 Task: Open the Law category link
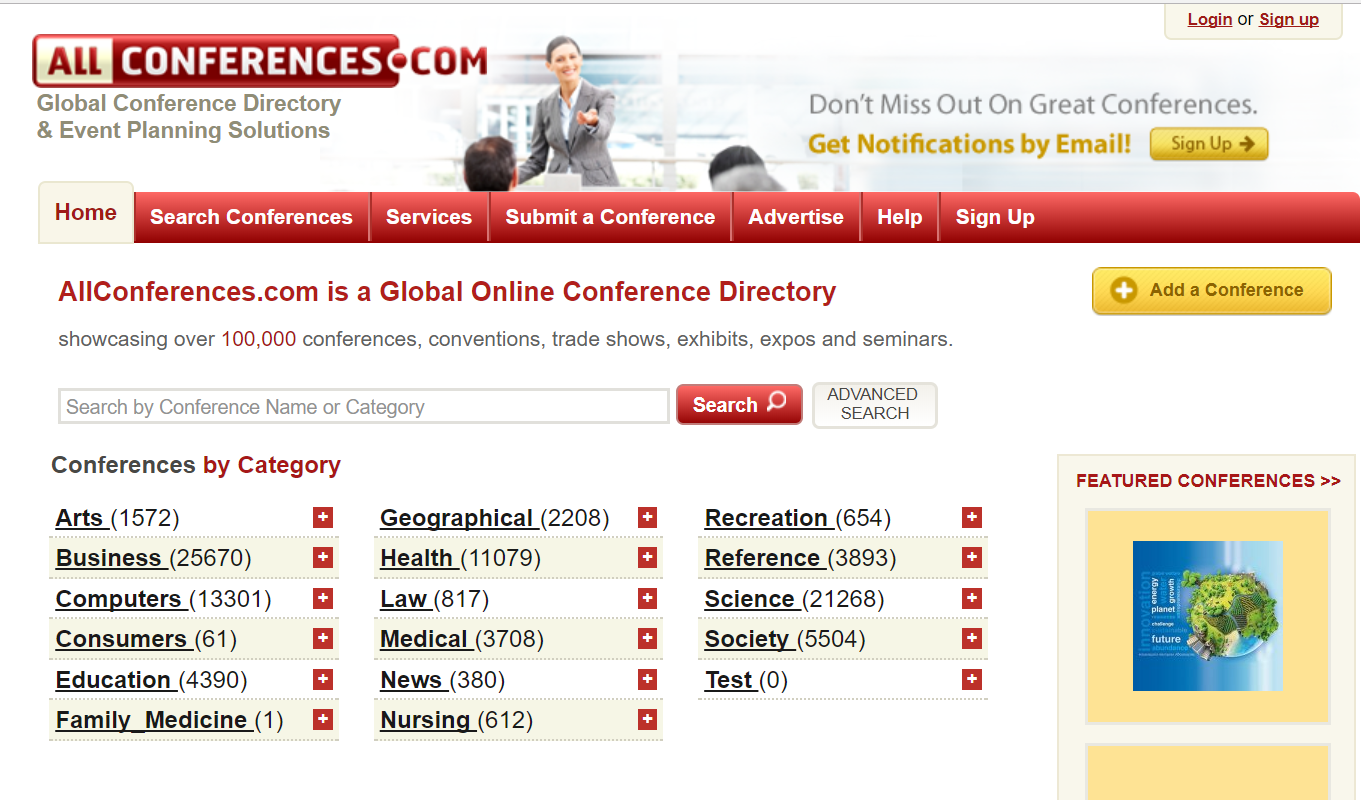404,599
